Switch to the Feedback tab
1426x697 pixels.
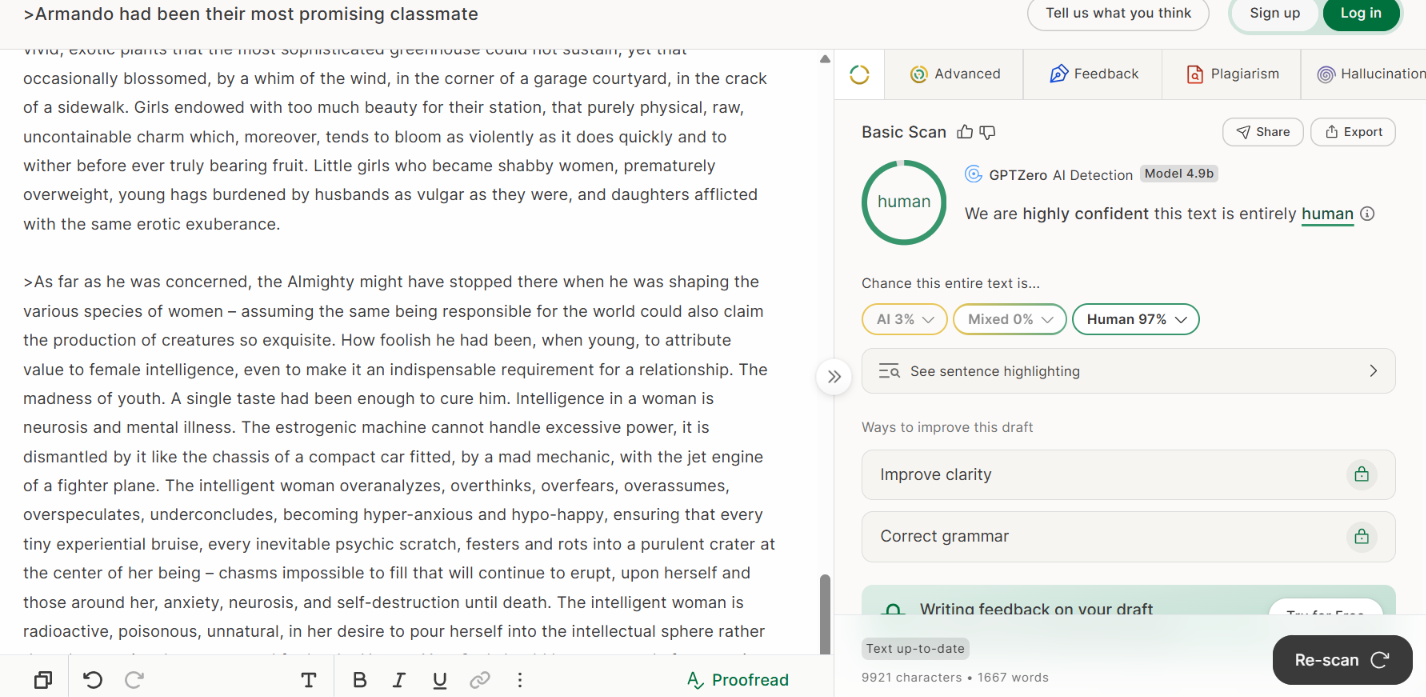click(x=1094, y=74)
